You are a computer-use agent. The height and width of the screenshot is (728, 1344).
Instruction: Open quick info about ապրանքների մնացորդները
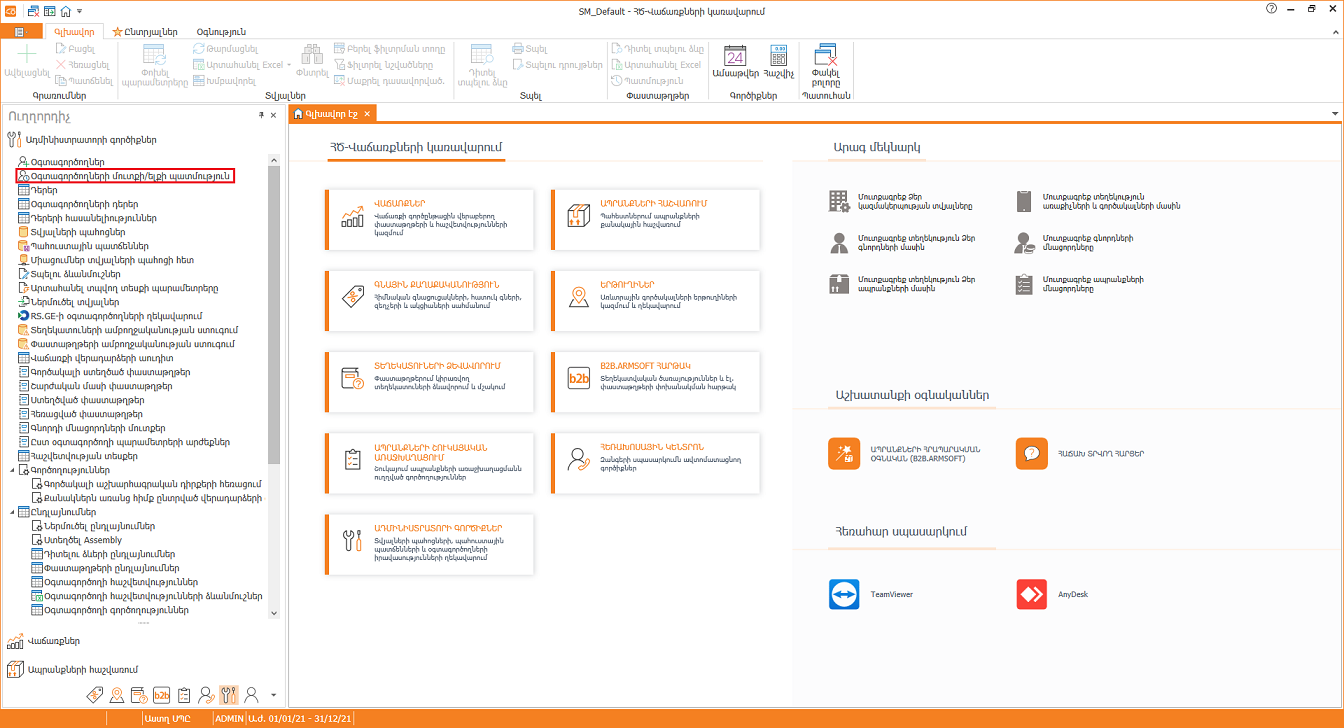click(x=1078, y=285)
